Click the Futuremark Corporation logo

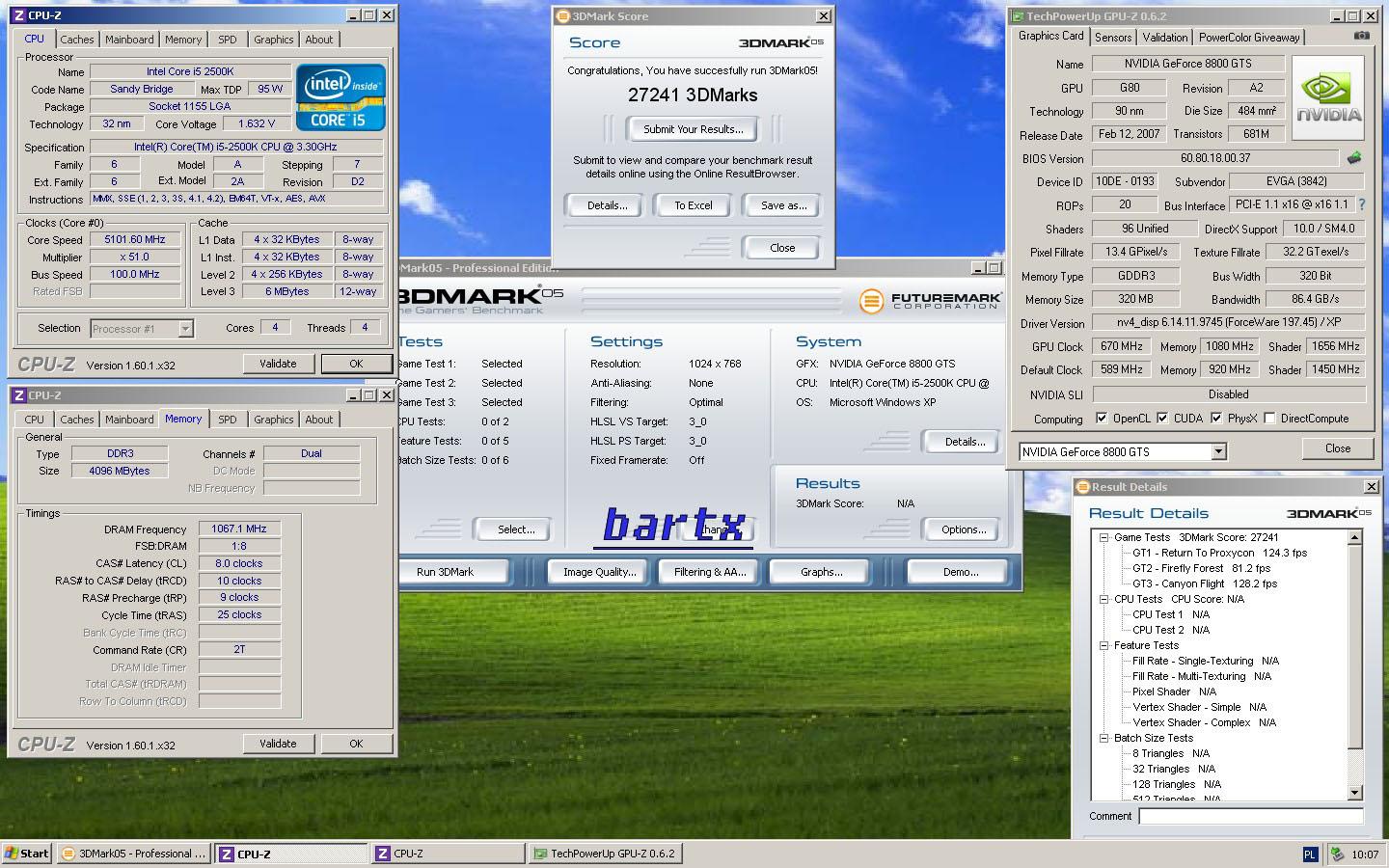[930, 301]
